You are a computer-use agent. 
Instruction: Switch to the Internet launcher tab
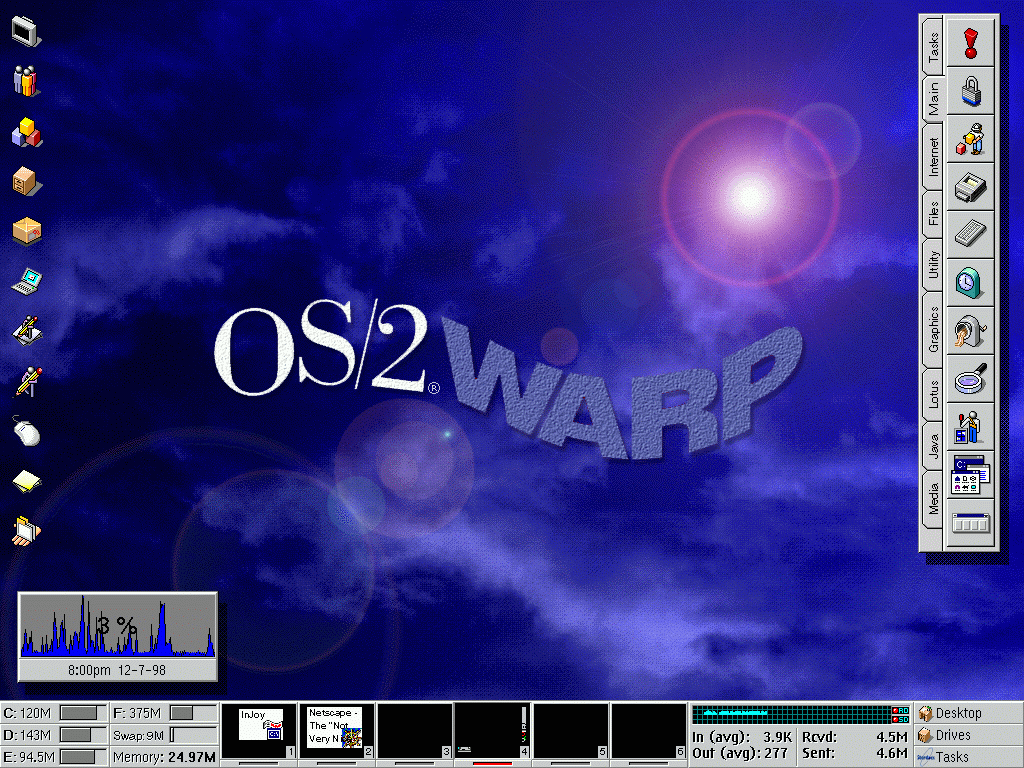[x=934, y=157]
